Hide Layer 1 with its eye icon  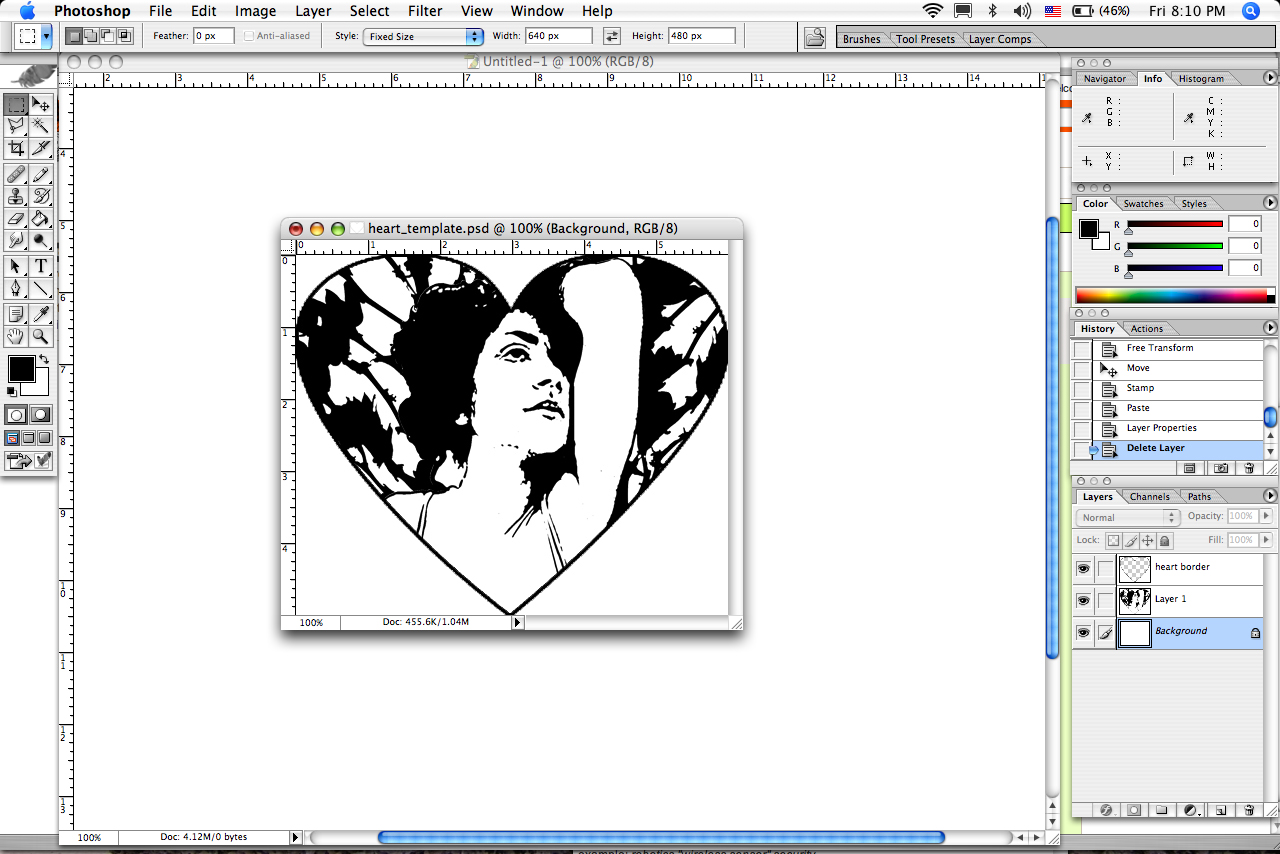[x=1083, y=600]
